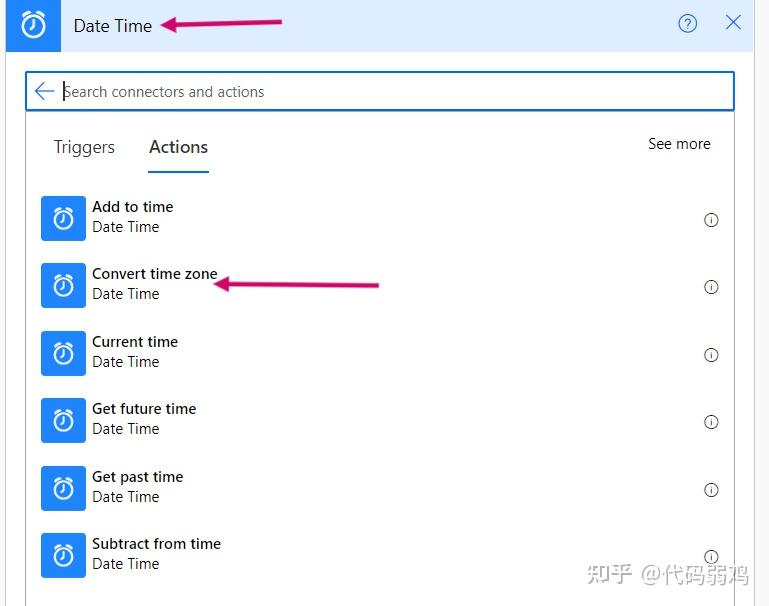
Task: Click the Subtract from time clock icon
Action: (x=63, y=556)
